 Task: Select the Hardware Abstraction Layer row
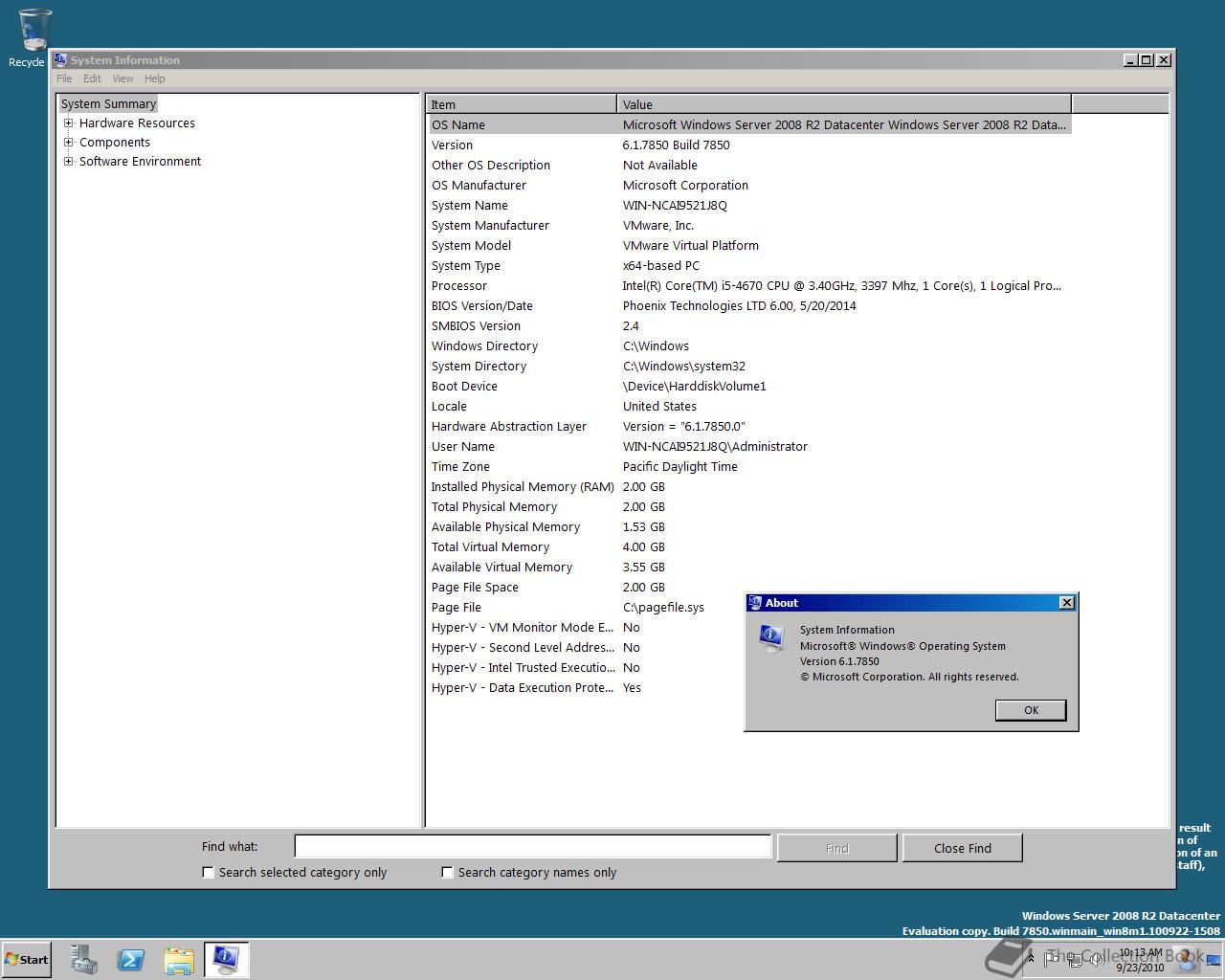click(x=749, y=426)
